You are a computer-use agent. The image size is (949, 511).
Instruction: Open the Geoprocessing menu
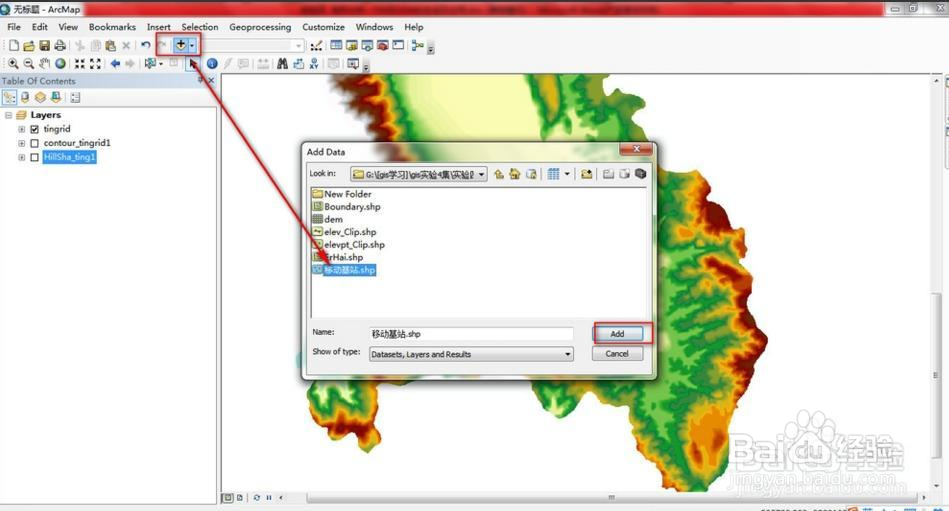point(260,27)
